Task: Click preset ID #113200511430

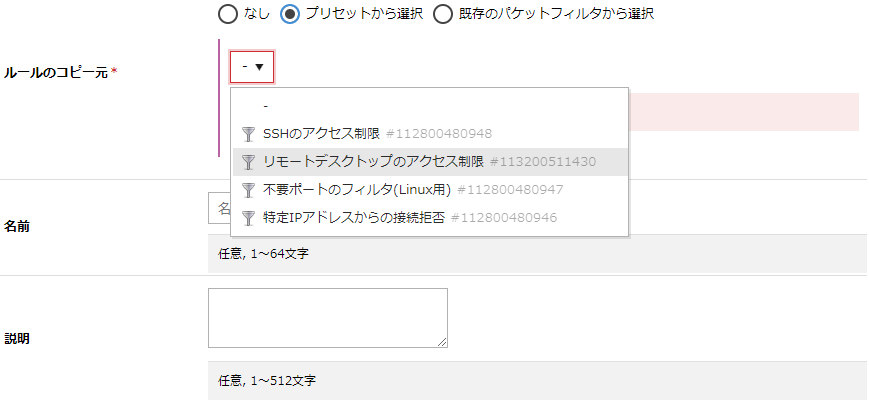Action: tap(542, 162)
